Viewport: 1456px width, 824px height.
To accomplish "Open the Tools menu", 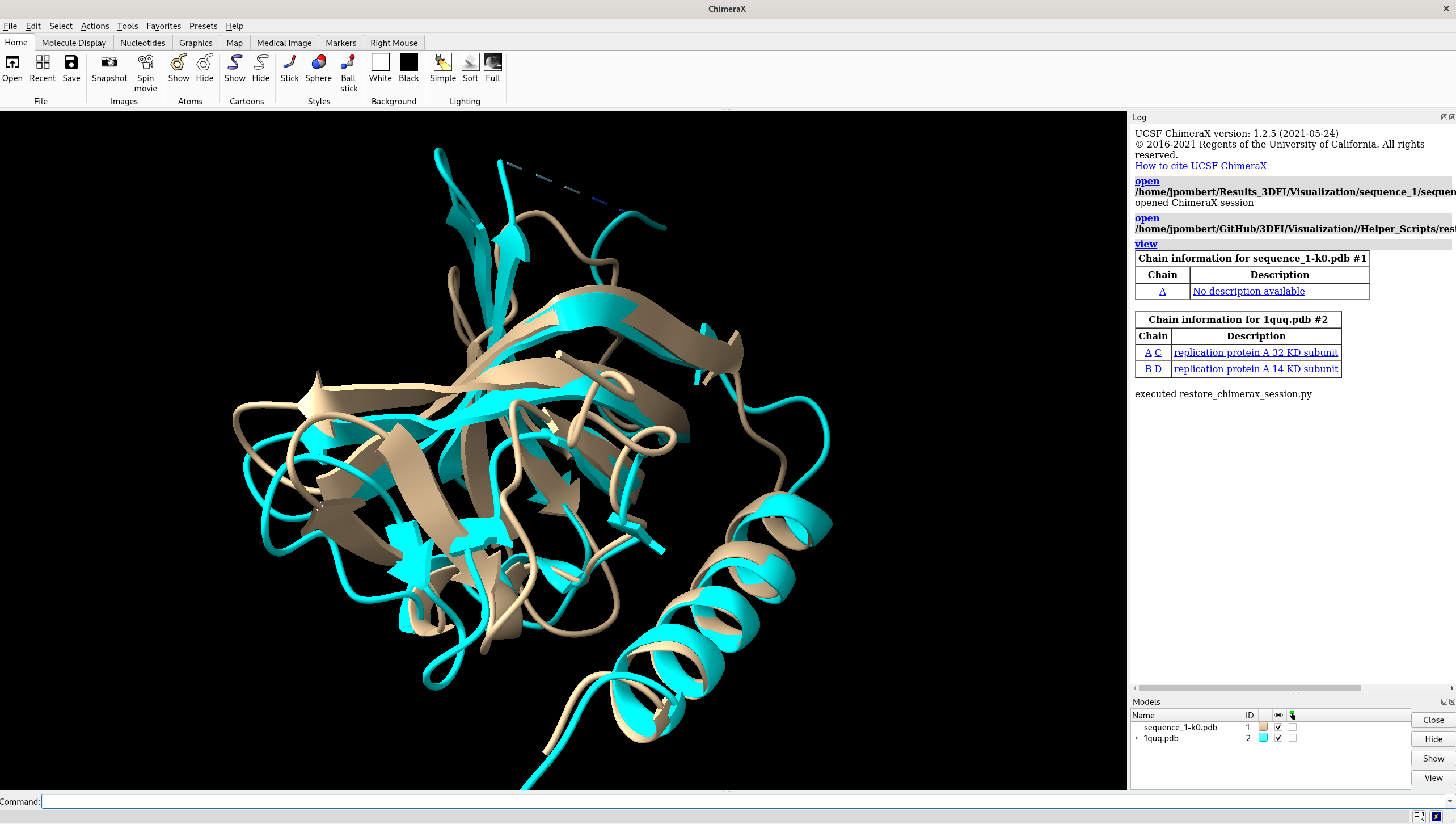I will click(x=127, y=26).
